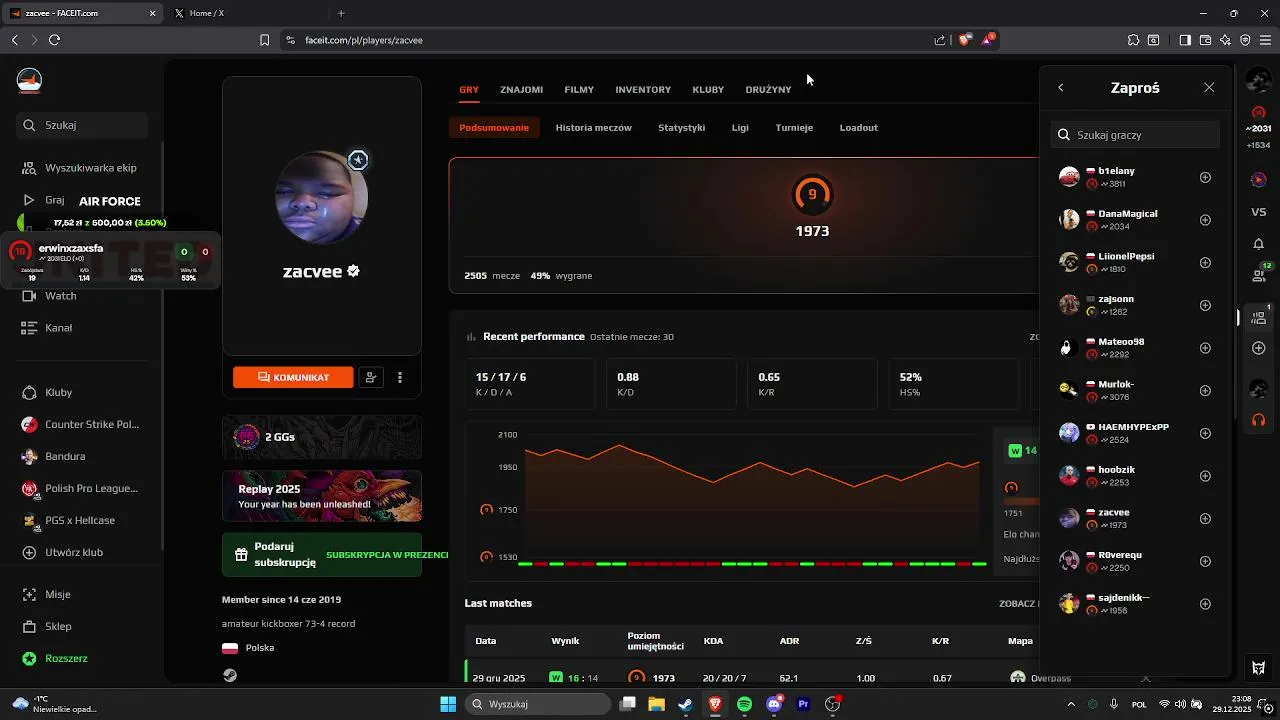This screenshot has width=1280, height=720.
Task: Go back from Zaproś panel
Action: click(x=1061, y=88)
